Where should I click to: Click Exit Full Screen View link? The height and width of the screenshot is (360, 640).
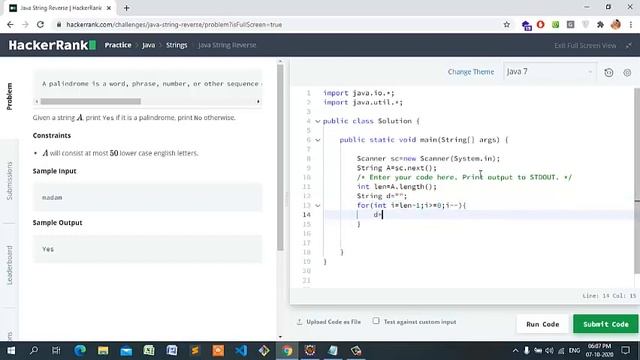click(585, 45)
